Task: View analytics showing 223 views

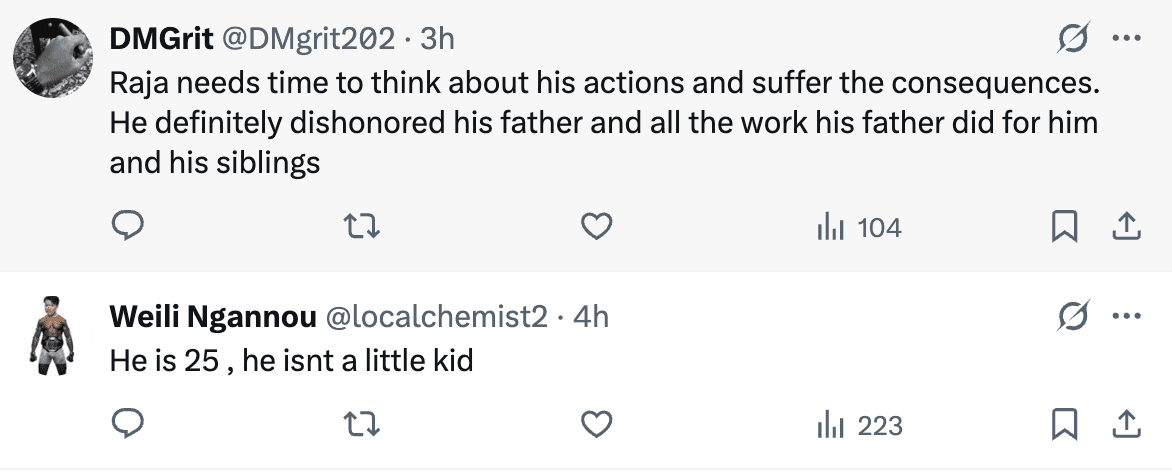Action: (859, 425)
